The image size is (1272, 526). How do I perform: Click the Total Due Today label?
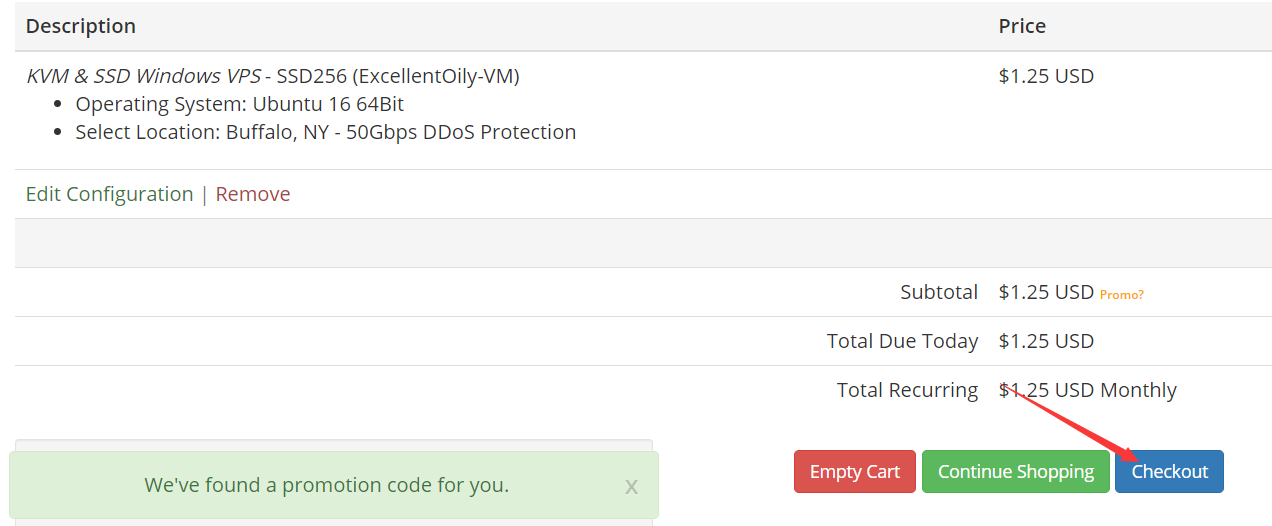pyautogui.click(x=902, y=341)
